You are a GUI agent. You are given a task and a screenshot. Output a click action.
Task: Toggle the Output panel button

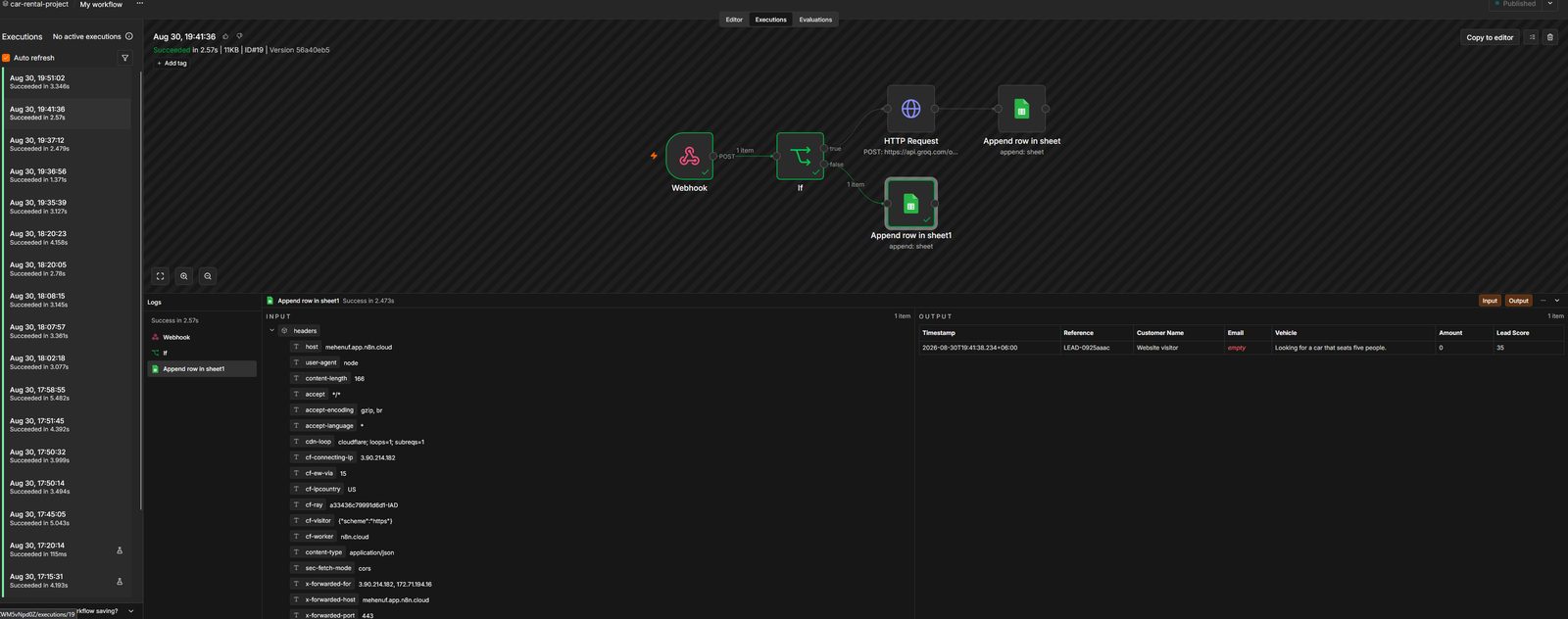(x=1518, y=301)
